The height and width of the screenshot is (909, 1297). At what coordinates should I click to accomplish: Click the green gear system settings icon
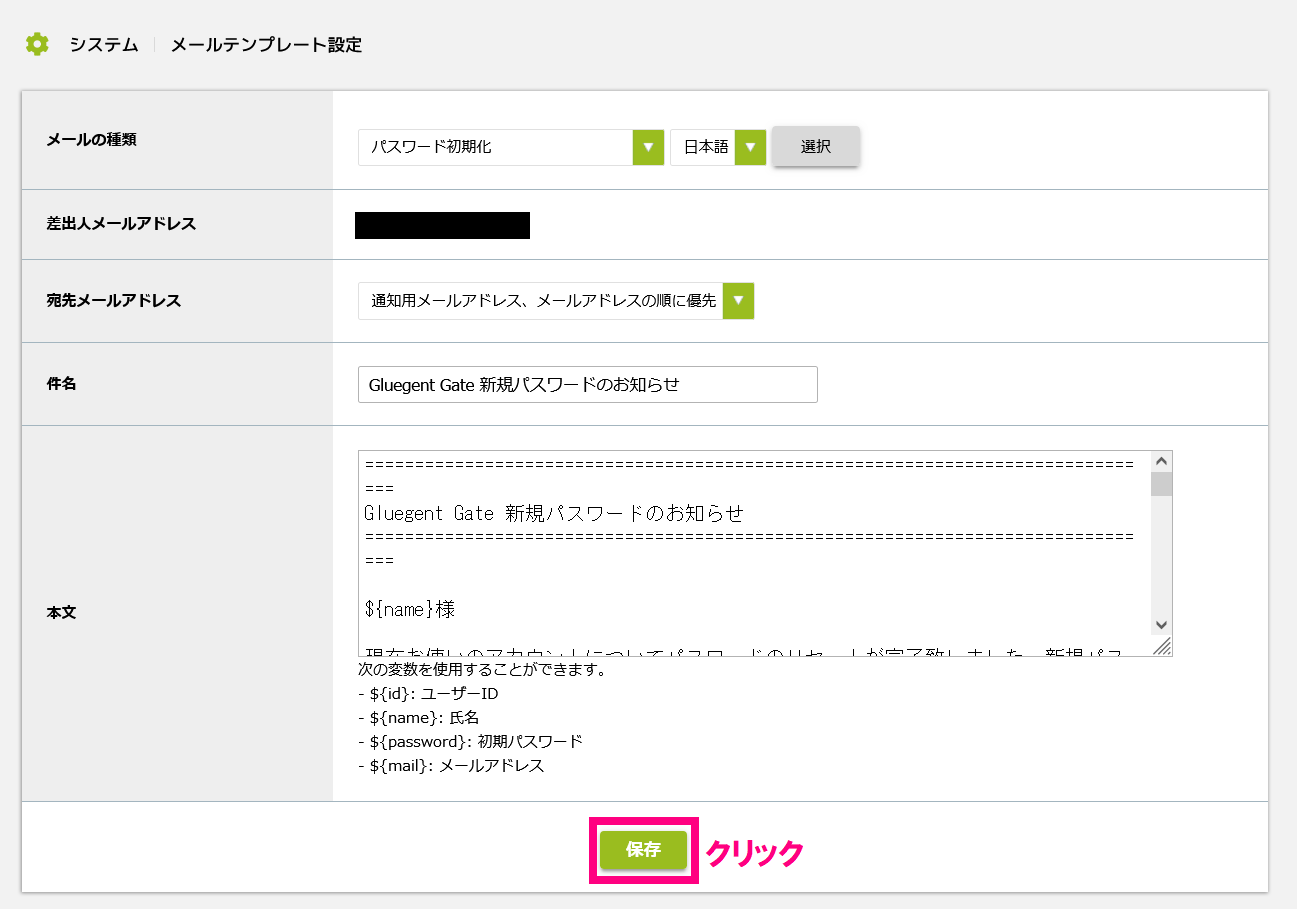(36, 44)
